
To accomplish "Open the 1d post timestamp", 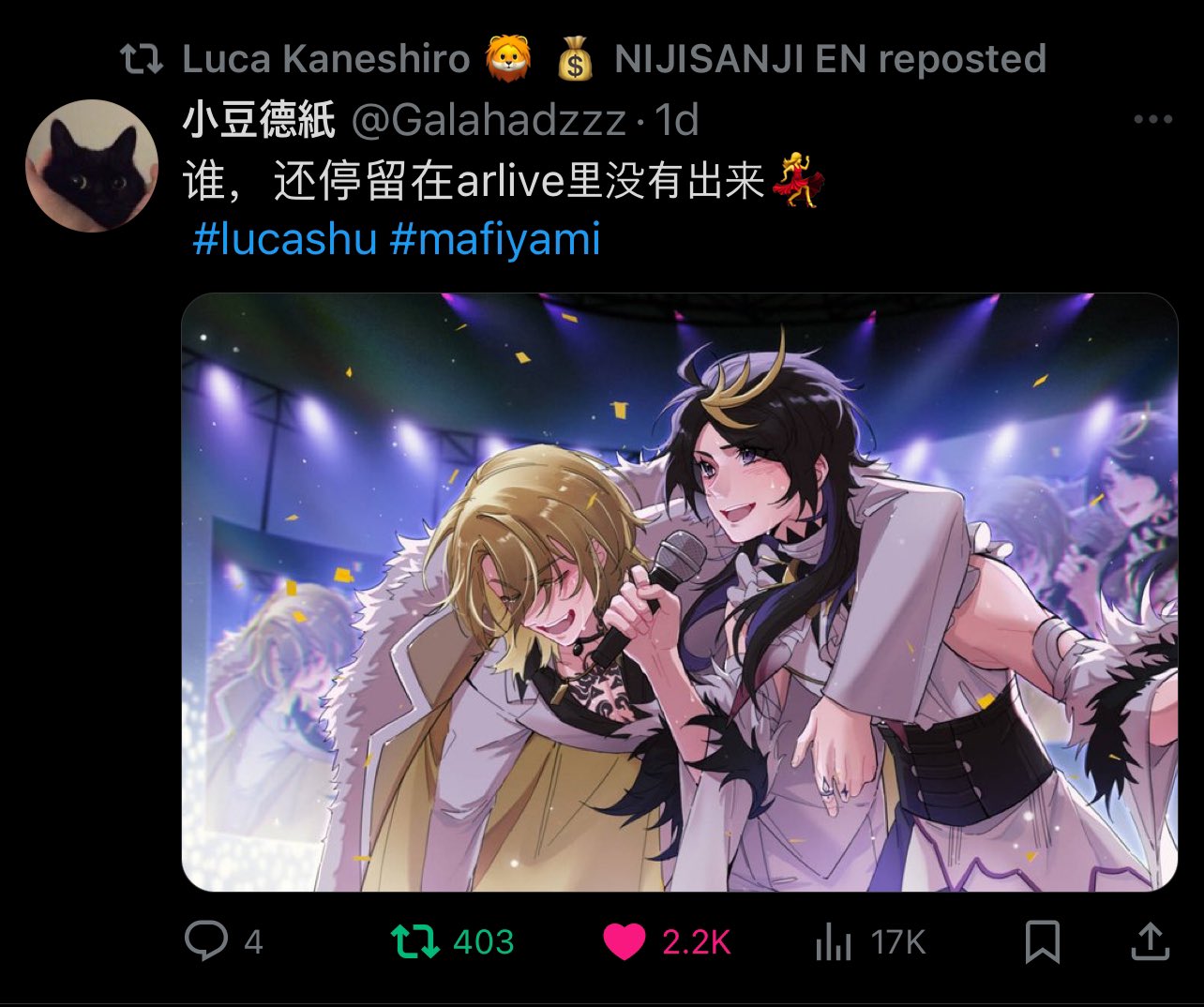I will 675,119.
